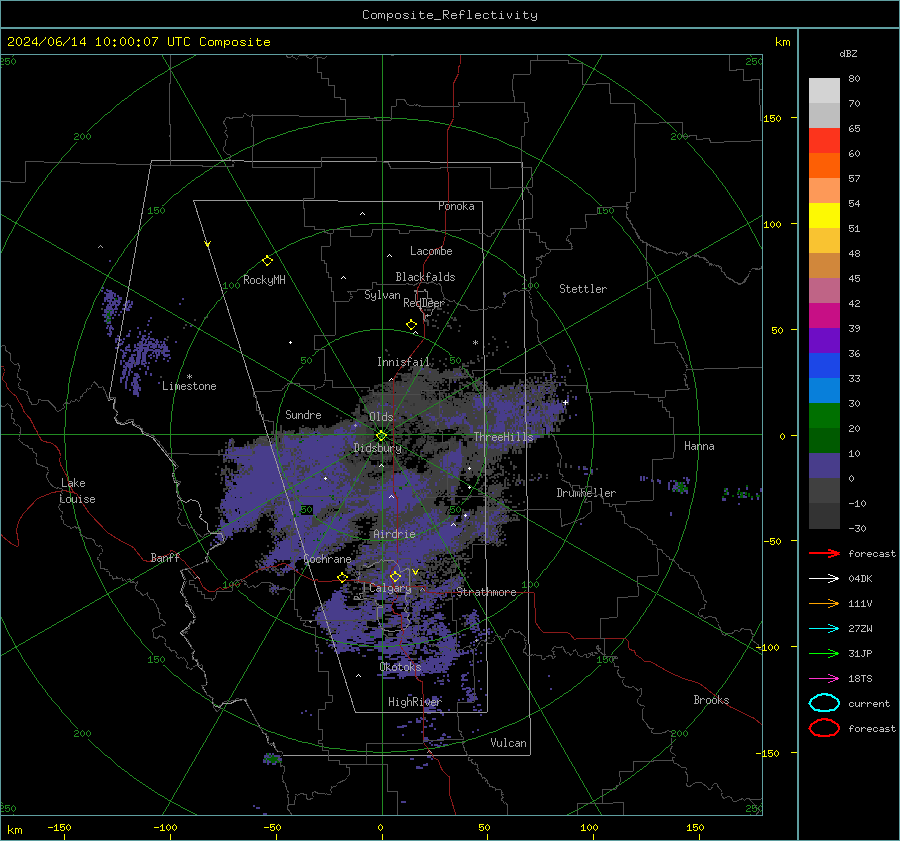Click the Banff label
The width and height of the screenshot is (900, 841).
[165, 558]
